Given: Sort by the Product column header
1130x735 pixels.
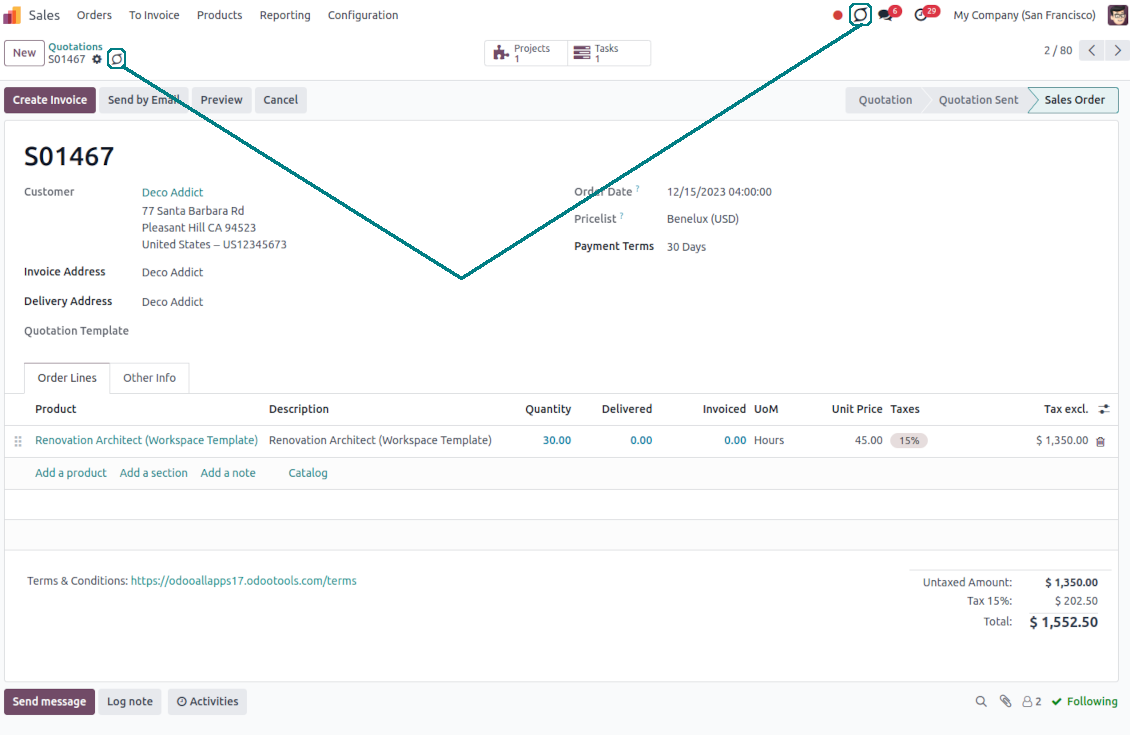Looking at the screenshot, I should point(55,409).
